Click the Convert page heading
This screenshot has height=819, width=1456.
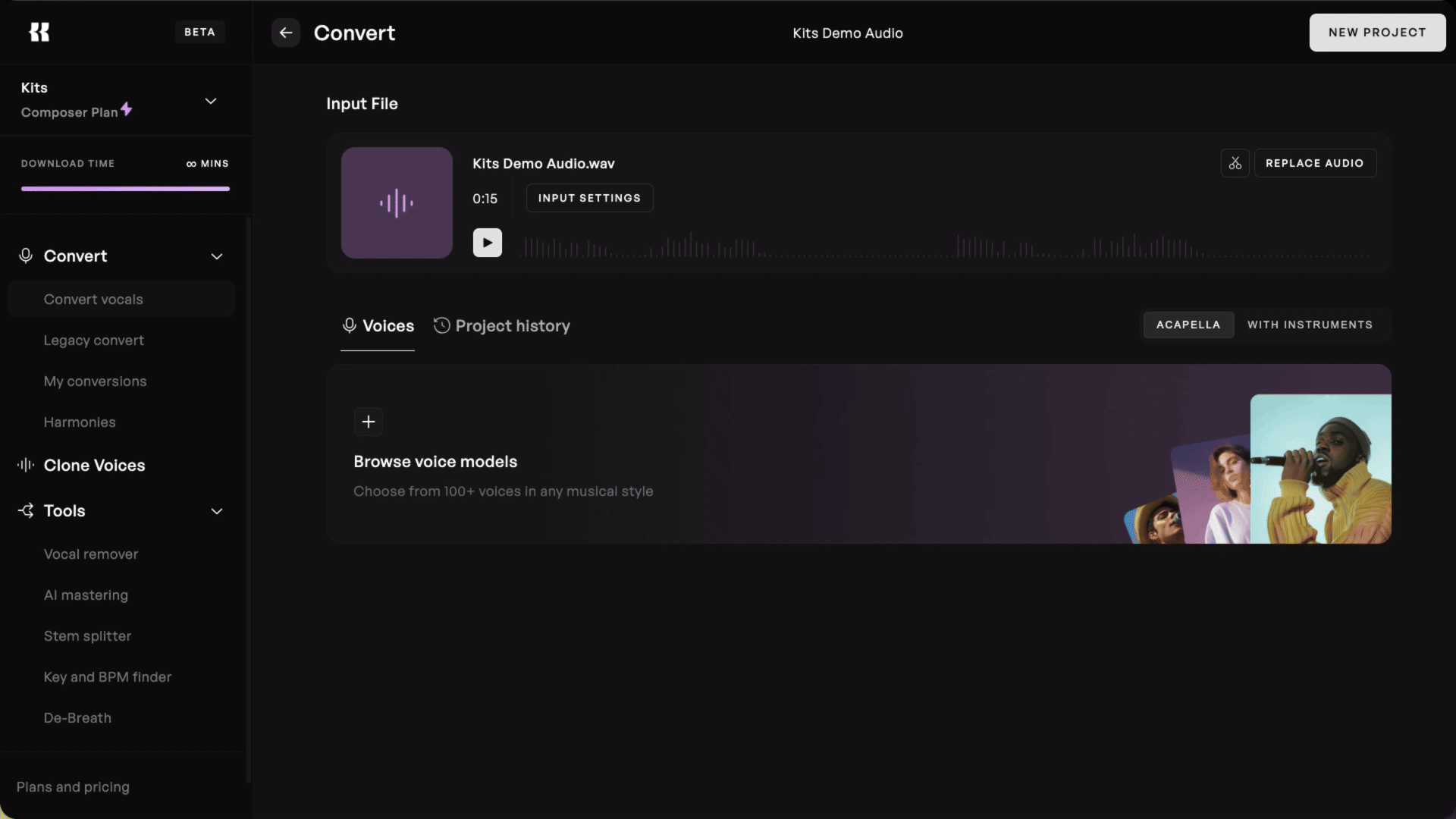click(x=354, y=33)
